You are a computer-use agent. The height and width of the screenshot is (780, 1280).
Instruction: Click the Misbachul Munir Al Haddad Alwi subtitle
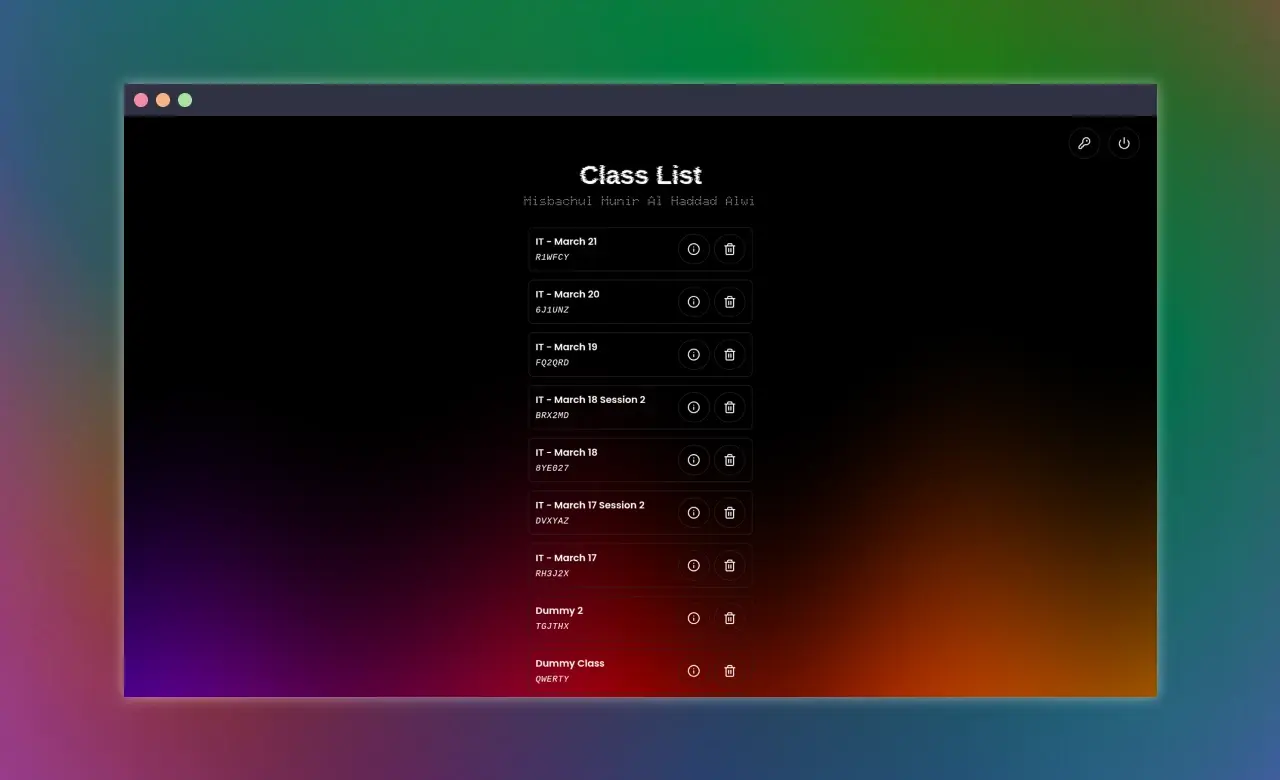[x=640, y=201]
